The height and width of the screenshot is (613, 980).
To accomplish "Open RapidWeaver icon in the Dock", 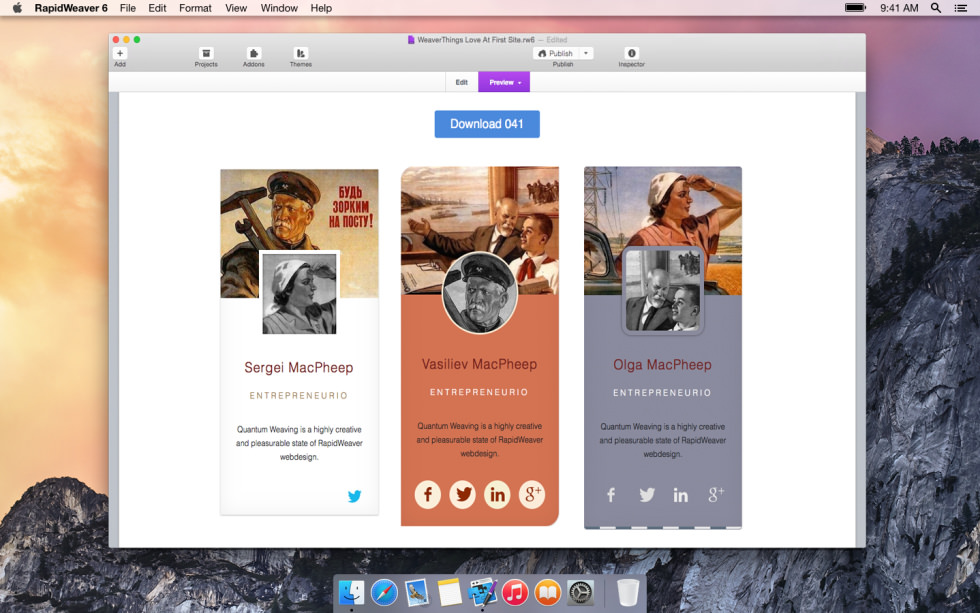I will 482,592.
